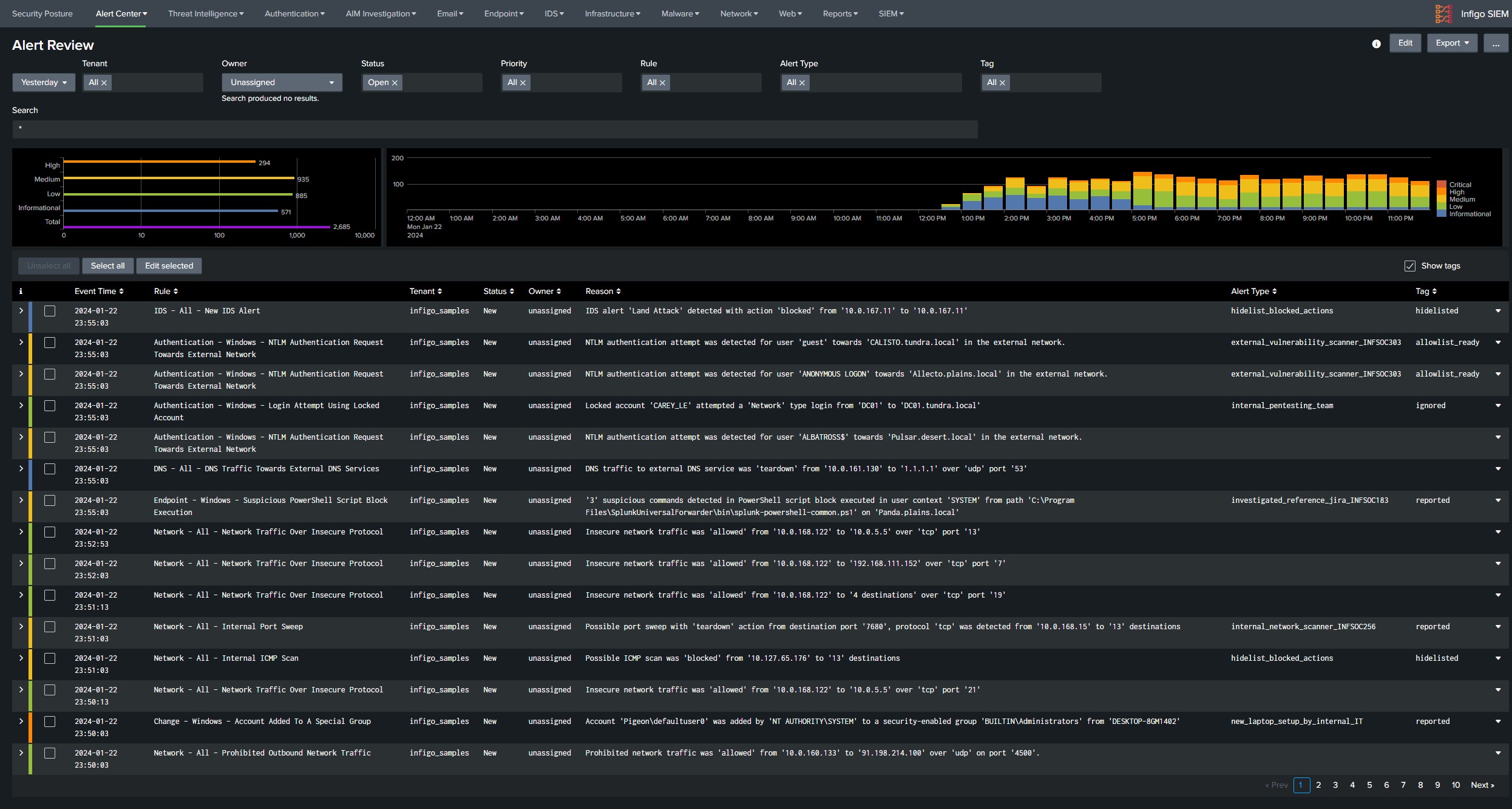Expand the Internal ICMP Scan row
This screenshot has width=1512, height=809.
21,658
